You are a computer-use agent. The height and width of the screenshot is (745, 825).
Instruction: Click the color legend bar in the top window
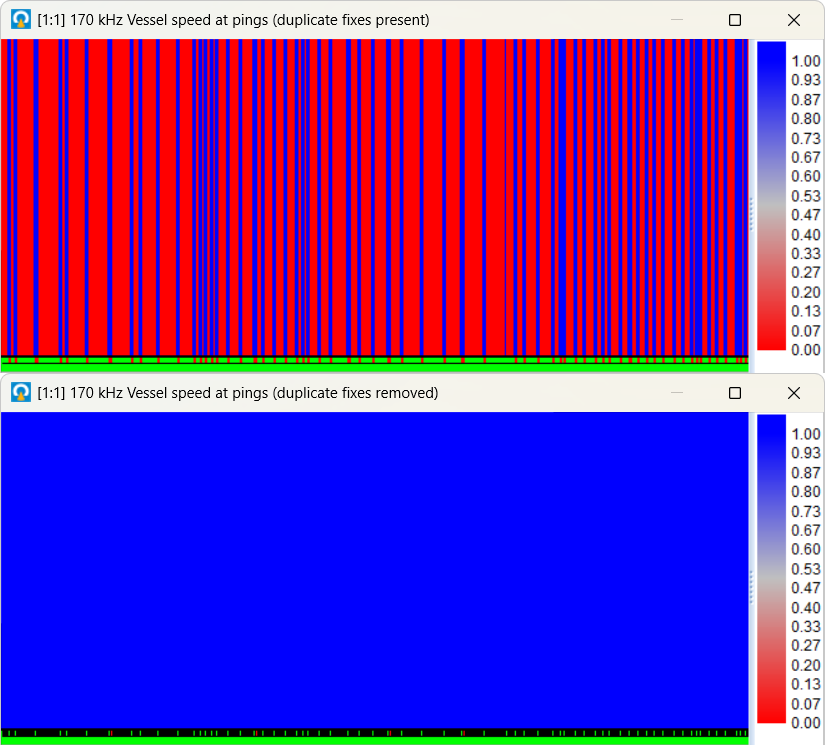point(771,196)
